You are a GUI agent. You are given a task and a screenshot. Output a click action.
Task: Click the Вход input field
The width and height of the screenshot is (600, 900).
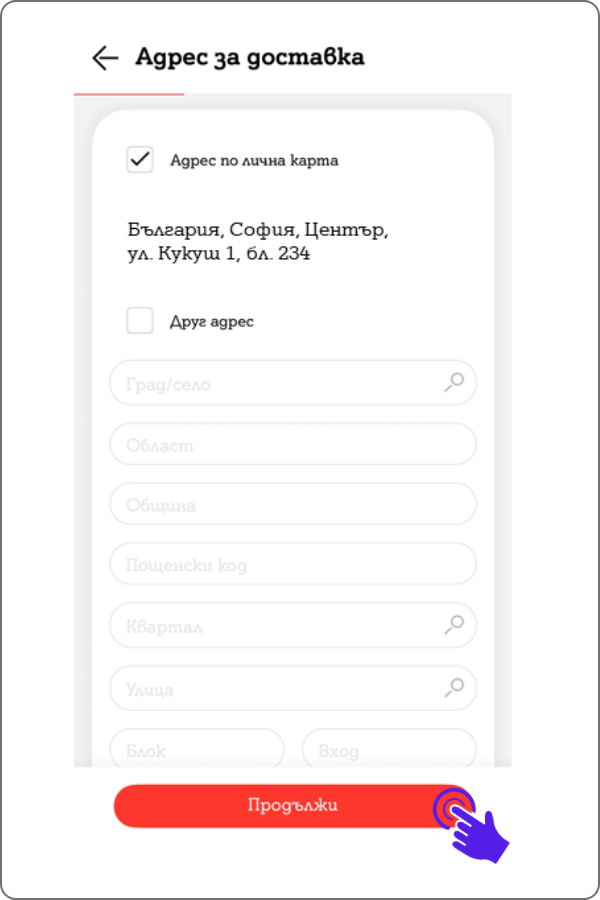click(x=389, y=750)
